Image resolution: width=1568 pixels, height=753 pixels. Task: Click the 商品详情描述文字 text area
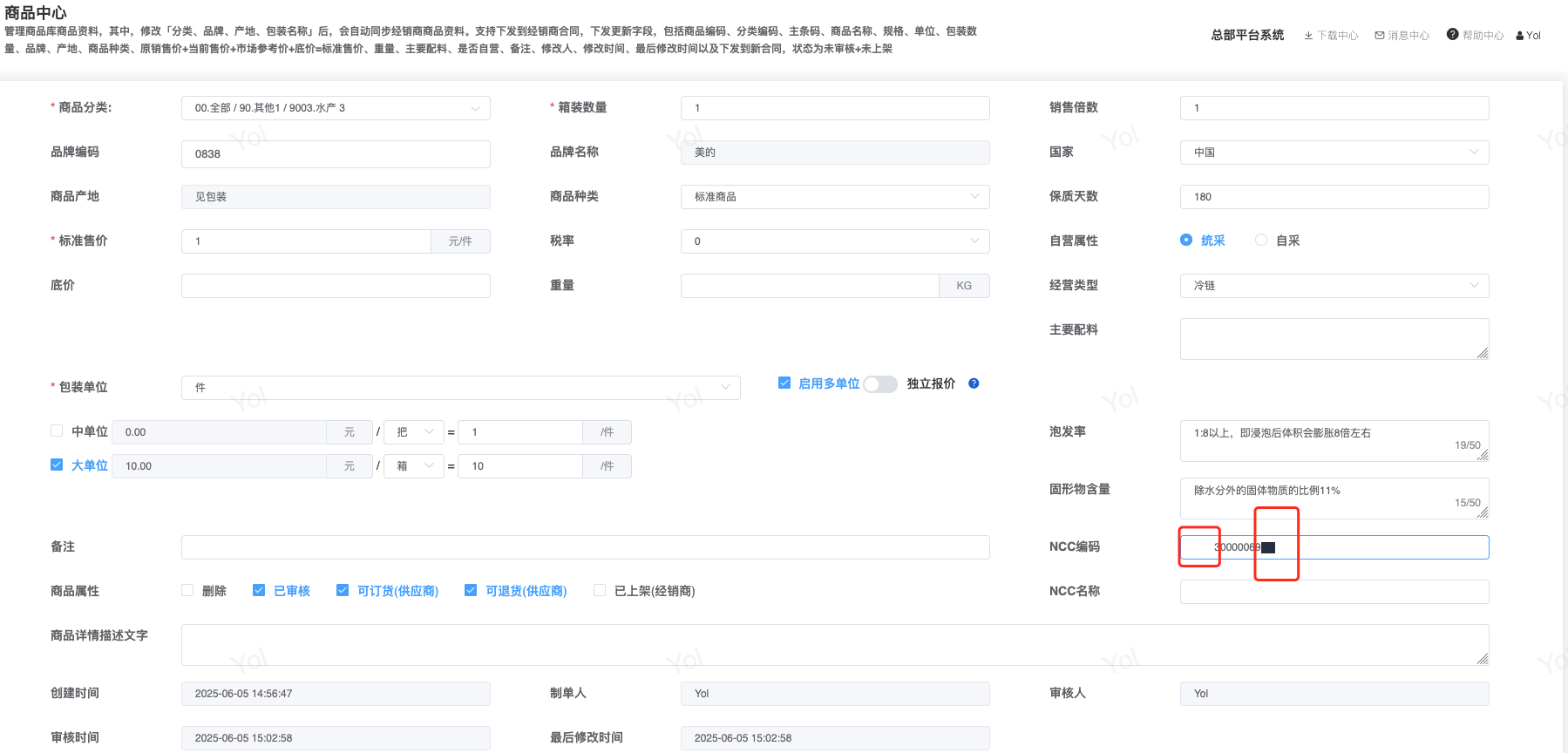coord(835,645)
